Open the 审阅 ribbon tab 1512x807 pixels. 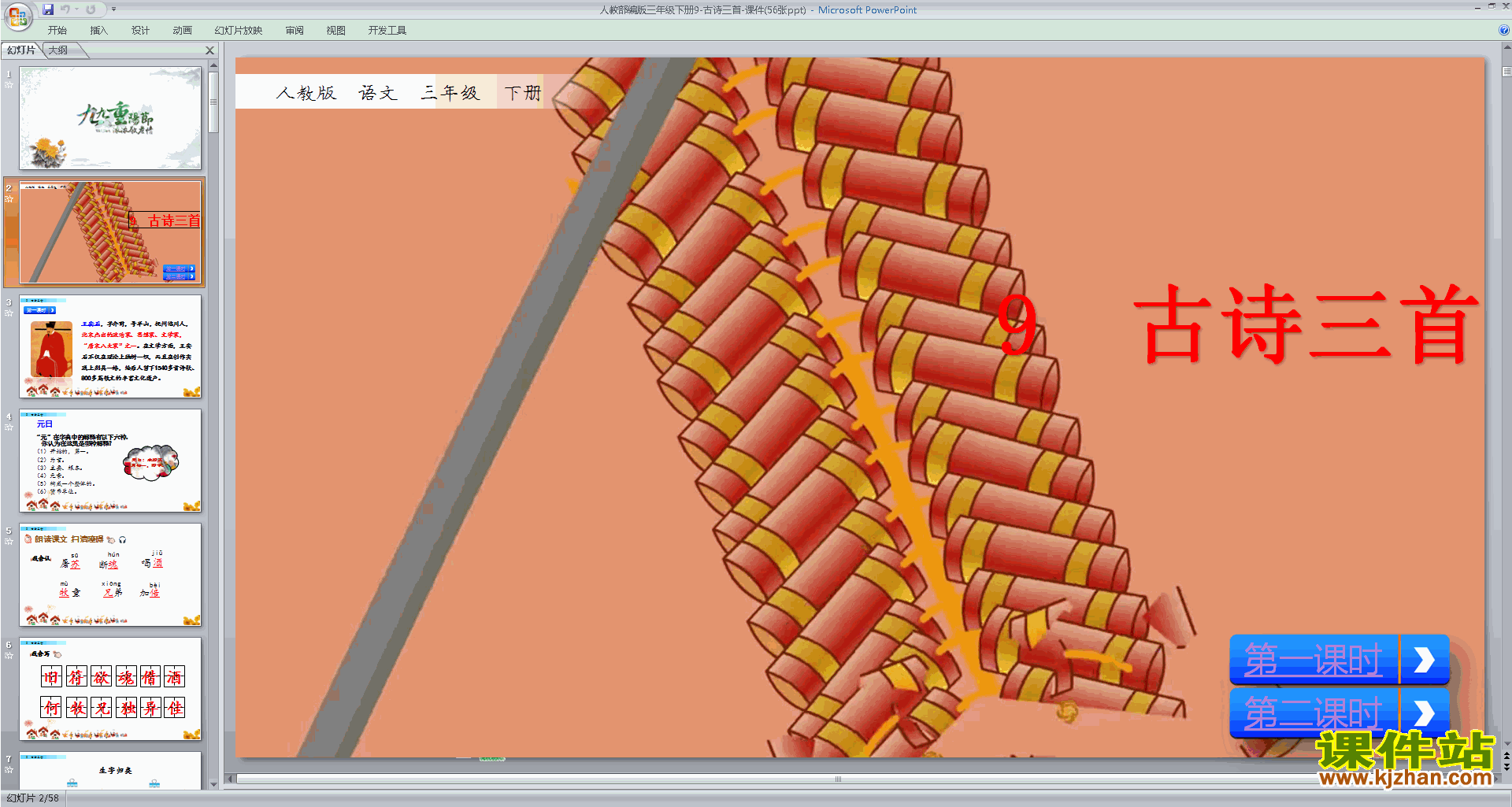point(295,31)
